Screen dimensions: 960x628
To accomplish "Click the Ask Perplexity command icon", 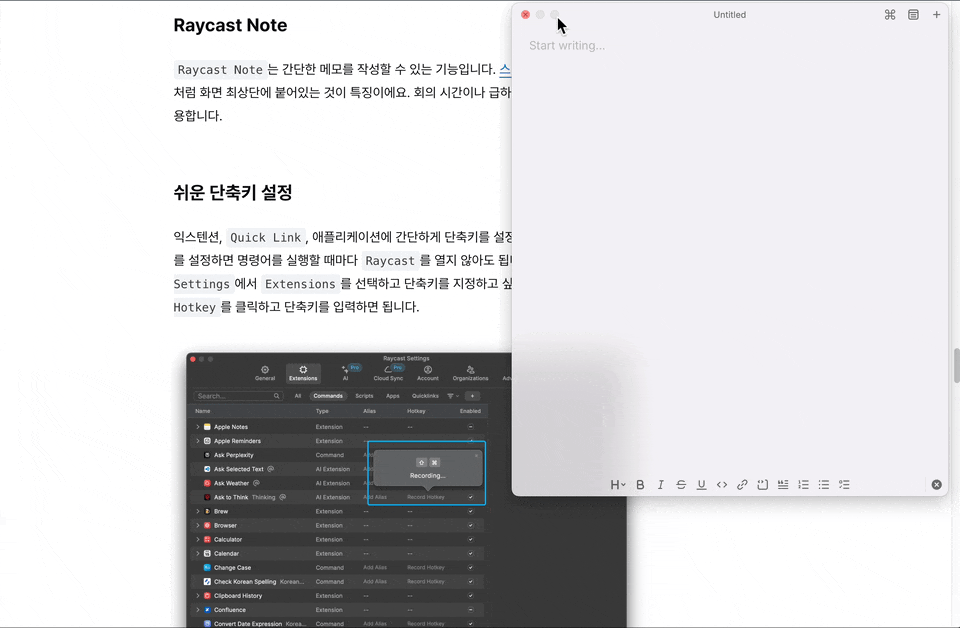I will [x=207, y=455].
